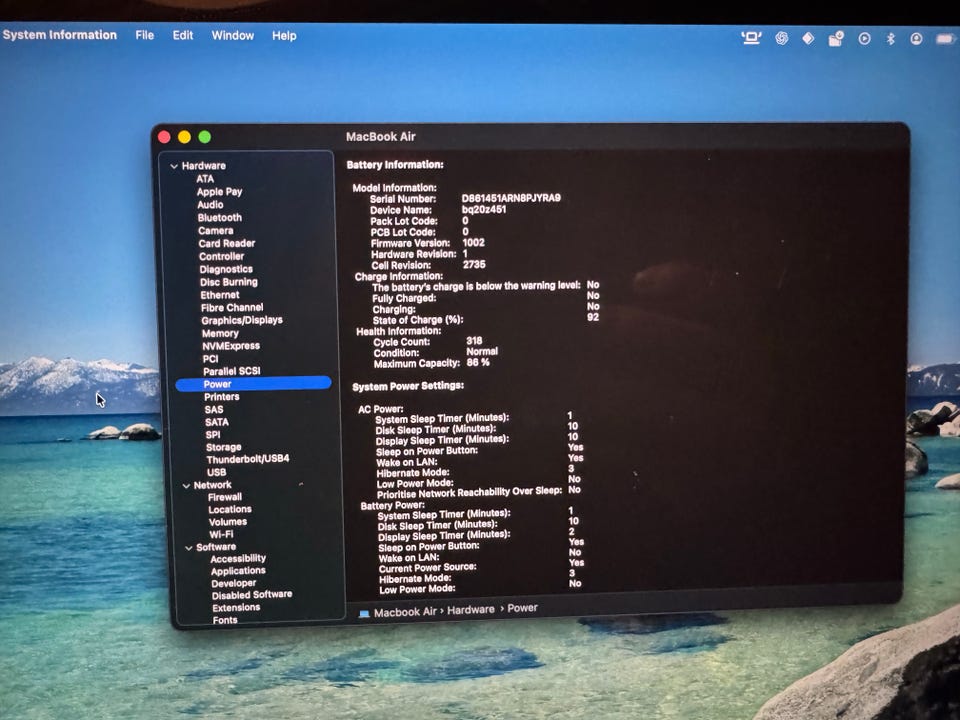Click the Now Playing menu bar icon

864,39
